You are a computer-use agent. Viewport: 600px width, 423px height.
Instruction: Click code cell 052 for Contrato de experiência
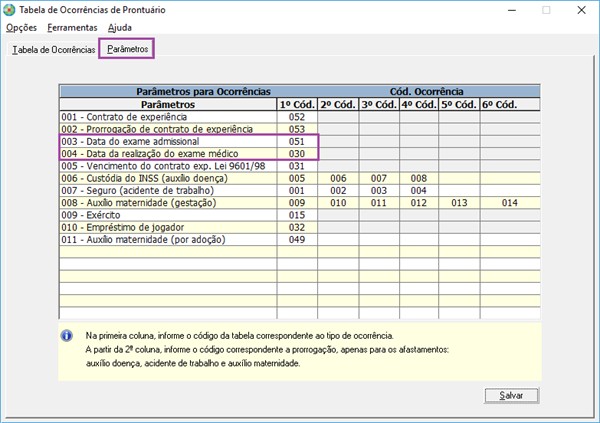[297, 117]
